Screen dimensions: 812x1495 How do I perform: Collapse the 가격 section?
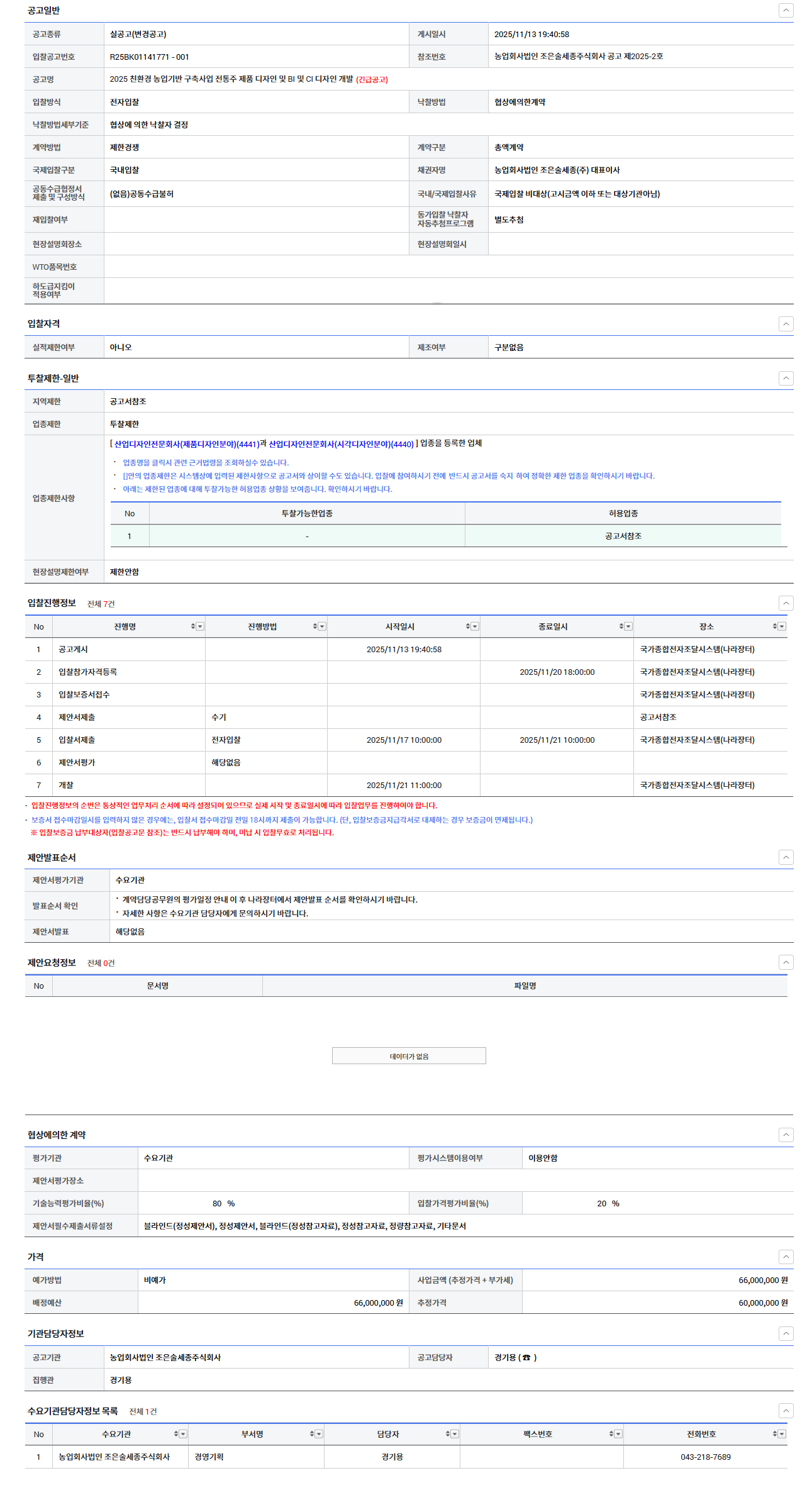(x=786, y=1257)
